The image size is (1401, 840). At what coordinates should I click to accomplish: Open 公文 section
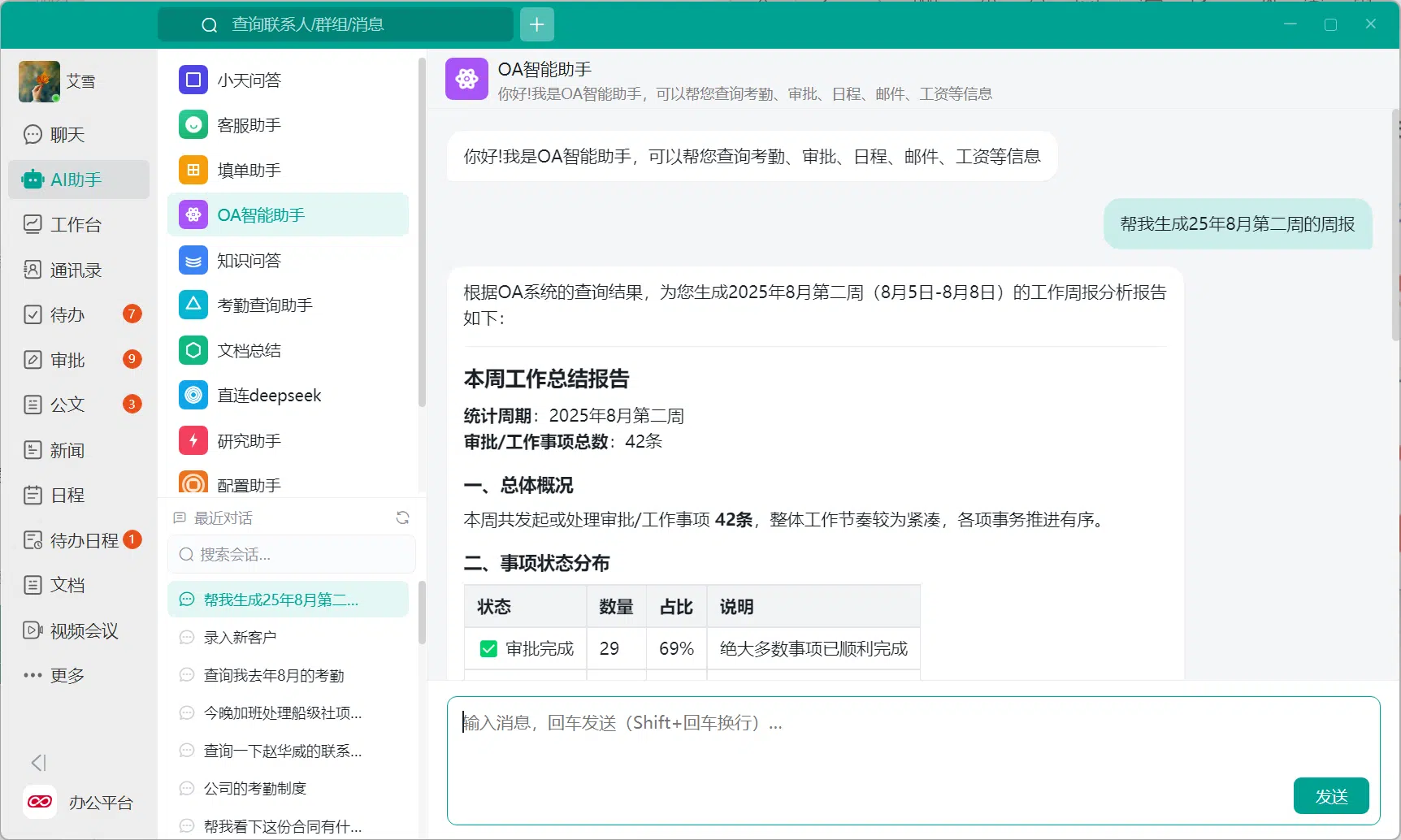79,405
